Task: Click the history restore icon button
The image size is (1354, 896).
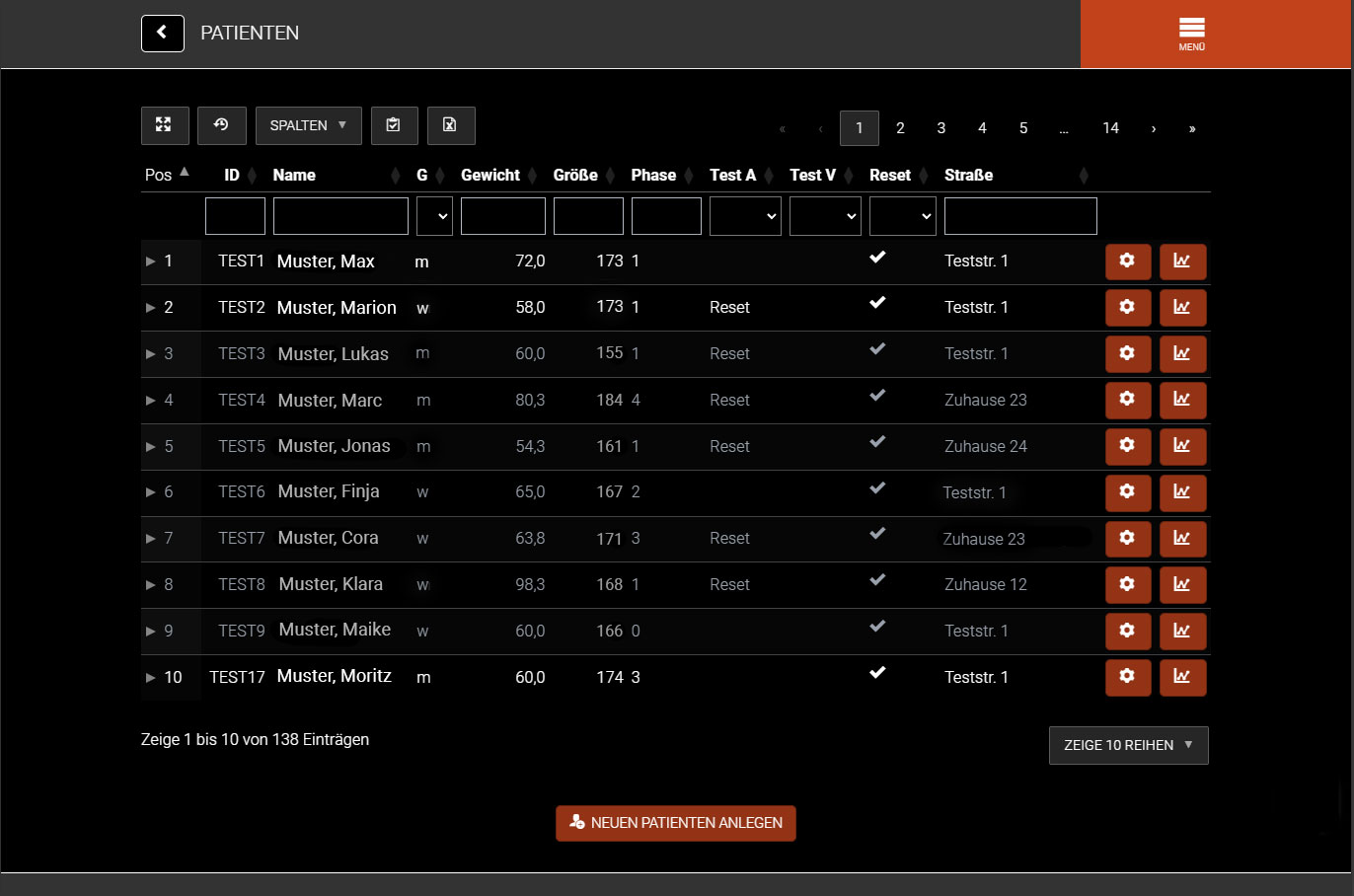Action: click(x=221, y=125)
